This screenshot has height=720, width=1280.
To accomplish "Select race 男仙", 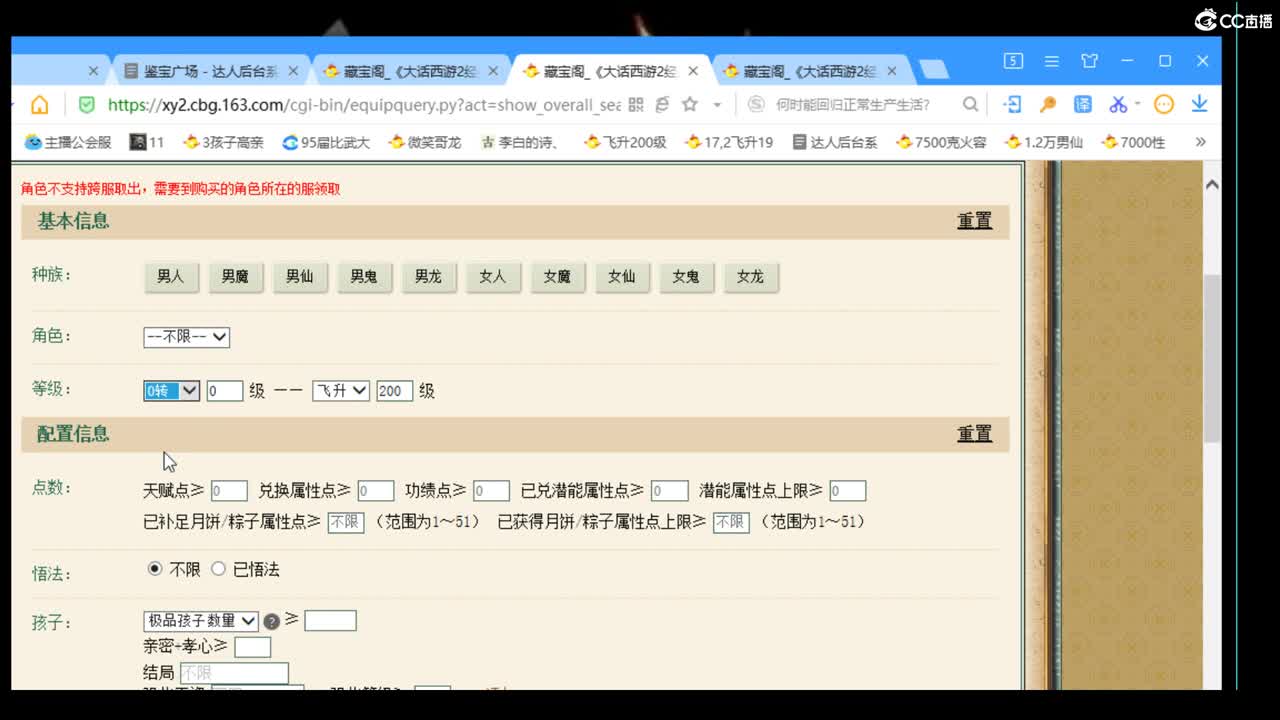I will [300, 277].
